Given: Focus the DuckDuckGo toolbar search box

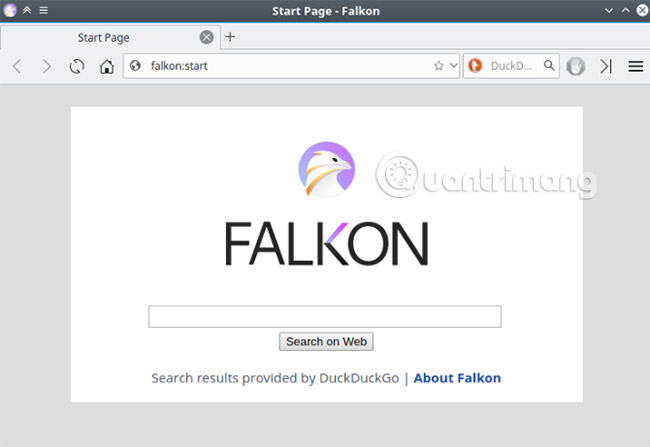Looking at the screenshot, I should click(x=512, y=66).
